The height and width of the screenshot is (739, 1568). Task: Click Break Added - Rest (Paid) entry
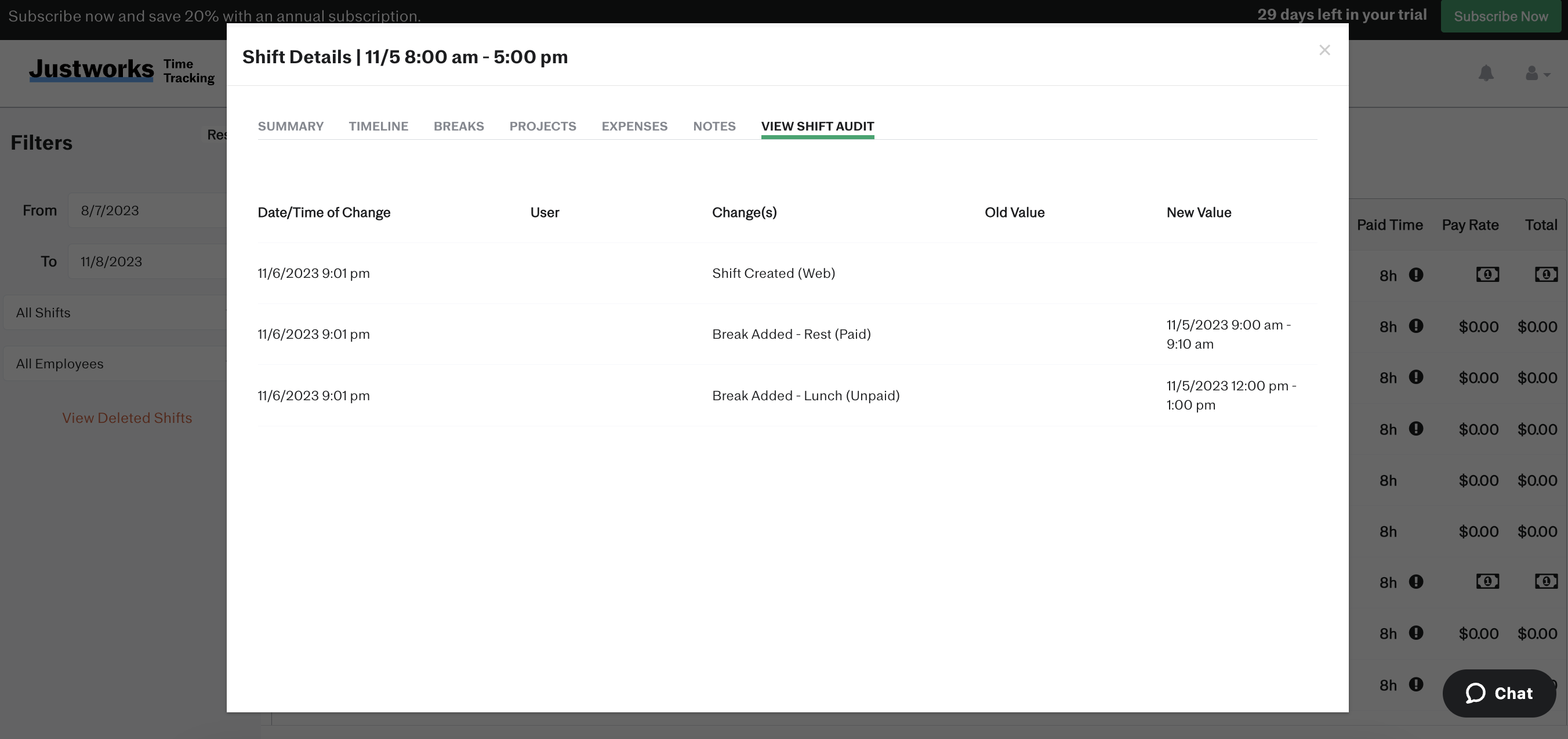792,334
